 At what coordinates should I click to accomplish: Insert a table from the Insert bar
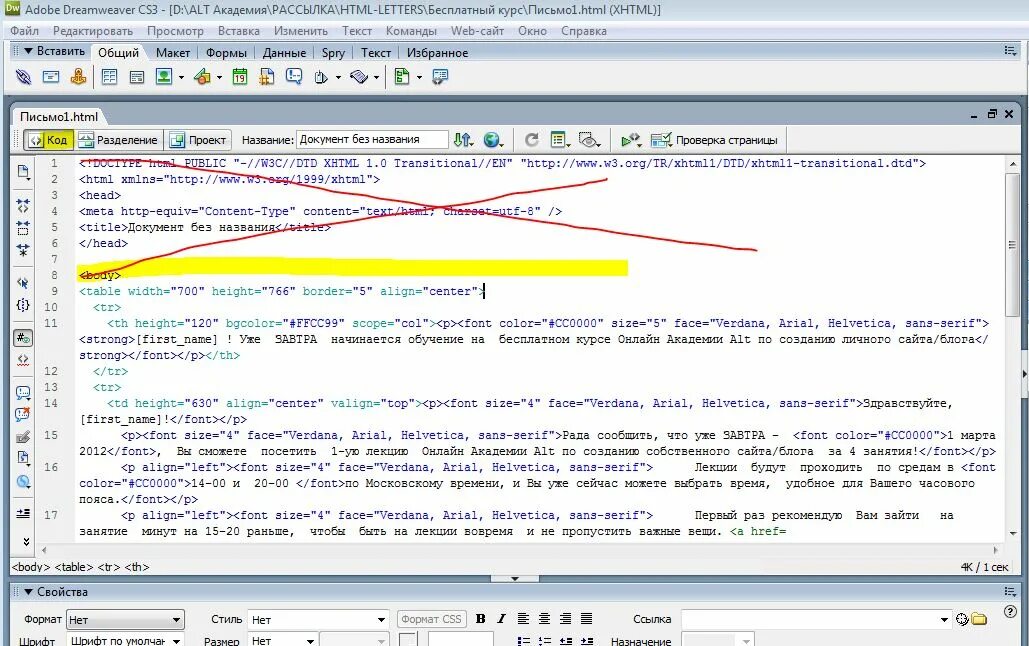pyautogui.click(x=109, y=77)
